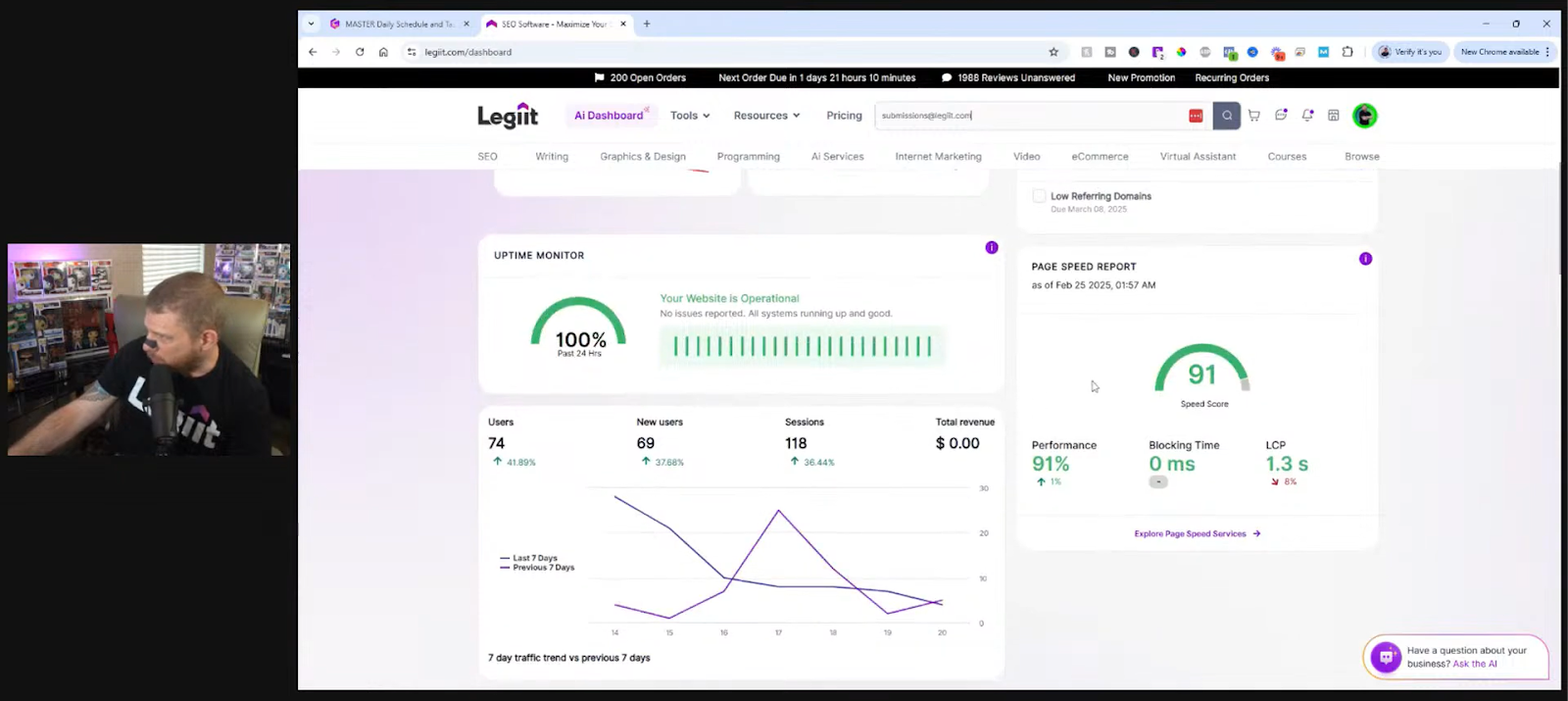This screenshot has width=1568, height=701.
Task: Click the storefront icon in header
Action: click(1334, 116)
